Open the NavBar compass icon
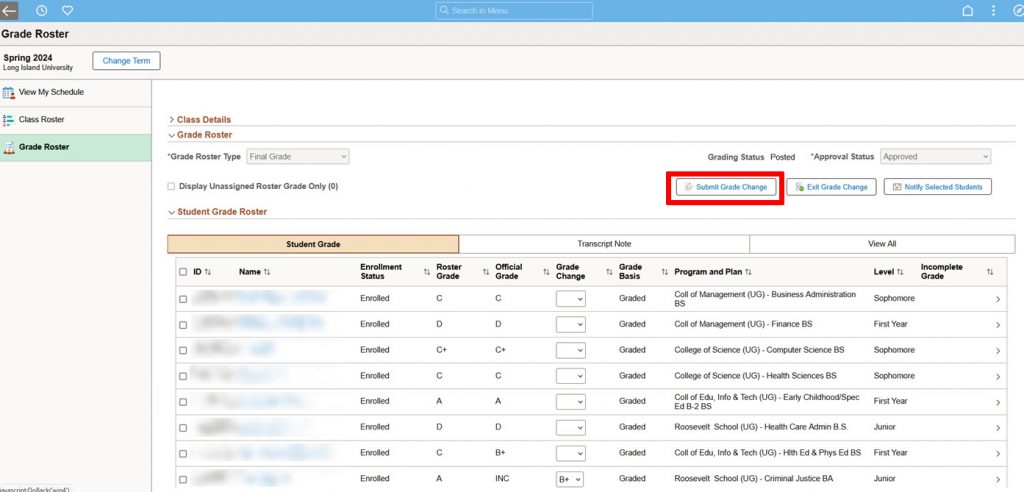This screenshot has width=1024, height=492. click(x=1017, y=10)
